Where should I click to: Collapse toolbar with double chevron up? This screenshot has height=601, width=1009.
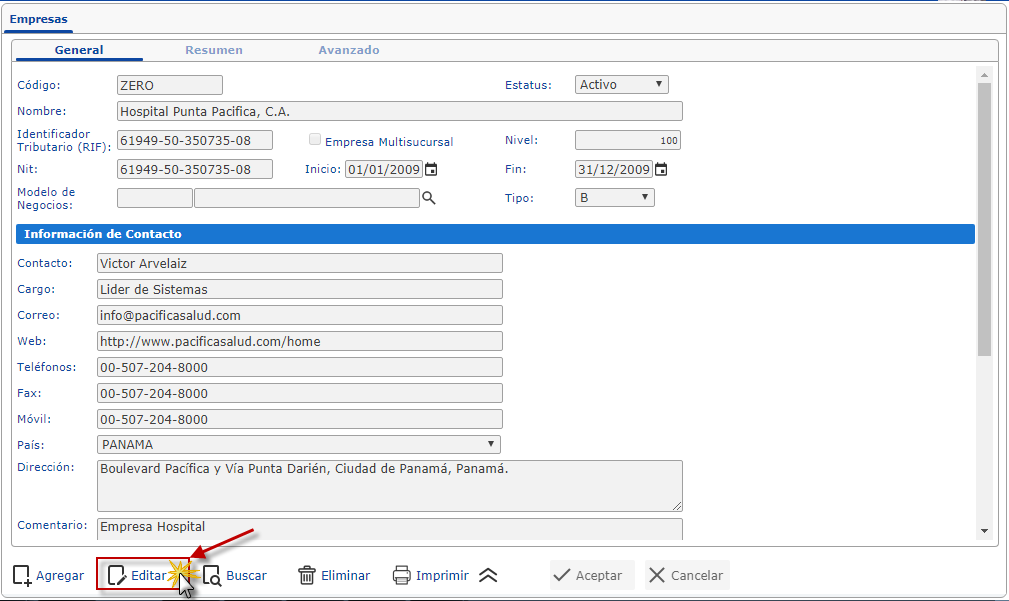[x=488, y=576]
